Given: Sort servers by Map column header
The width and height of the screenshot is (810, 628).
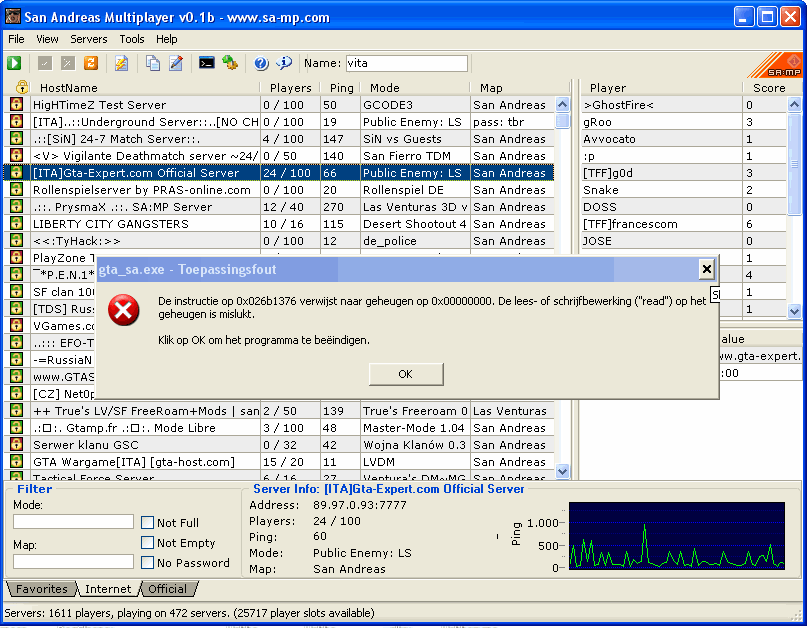Looking at the screenshot, I should tap(520, 88).
